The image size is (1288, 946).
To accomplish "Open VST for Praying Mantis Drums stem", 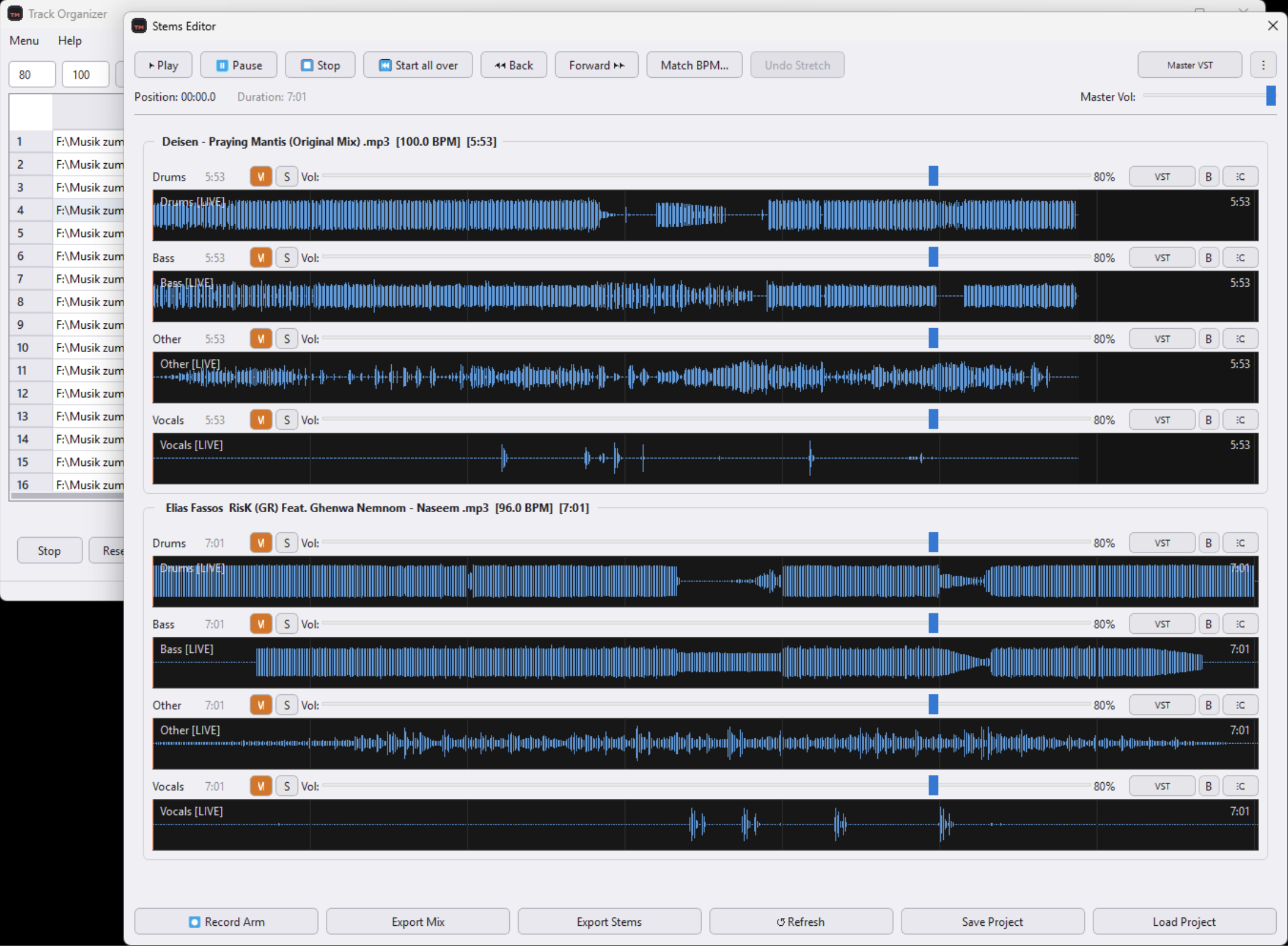I will click(1162, 177).
